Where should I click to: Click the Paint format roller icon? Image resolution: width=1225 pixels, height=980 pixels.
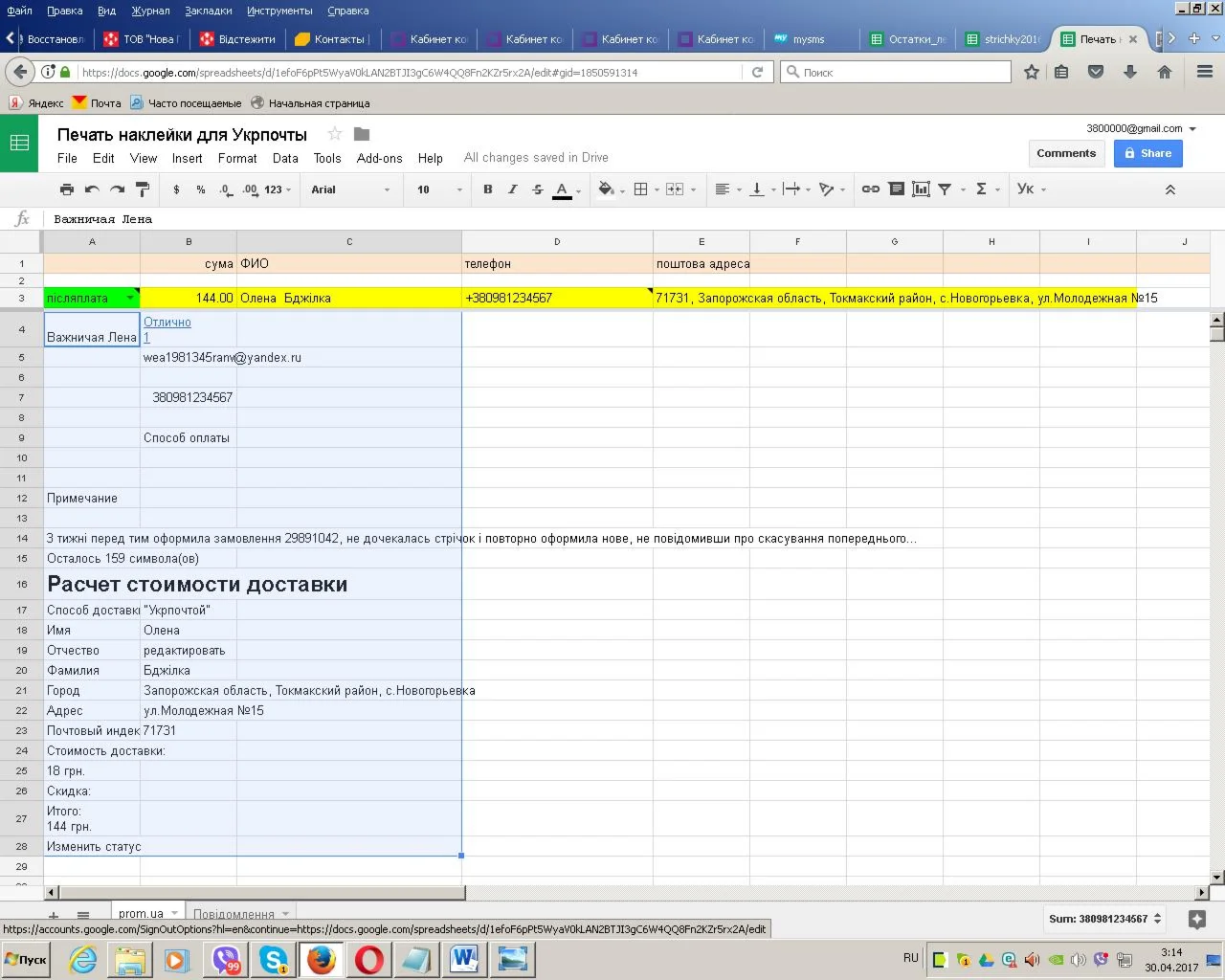(143, 189)
